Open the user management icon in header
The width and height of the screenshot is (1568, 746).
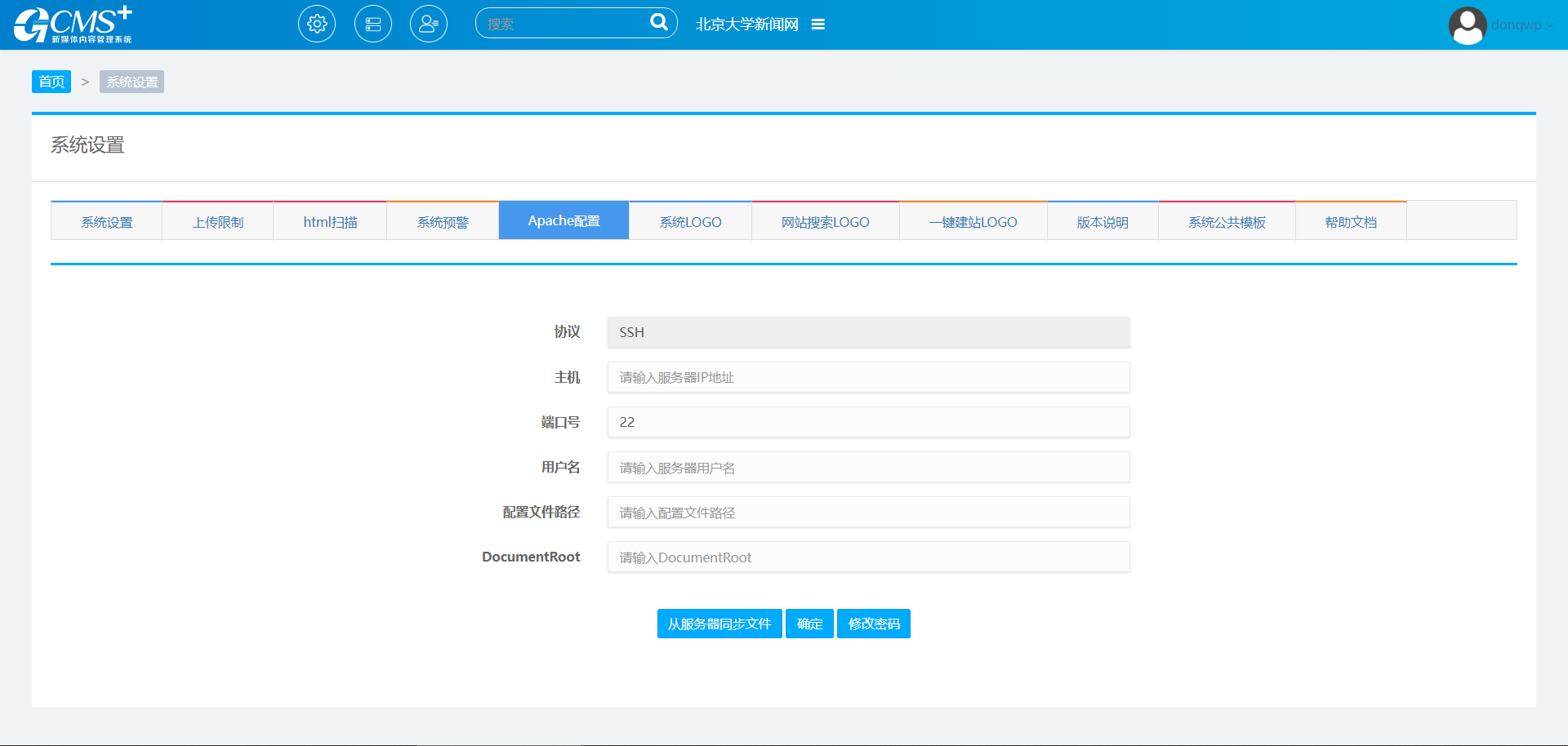pyautogui.click(x=429, y=24)
